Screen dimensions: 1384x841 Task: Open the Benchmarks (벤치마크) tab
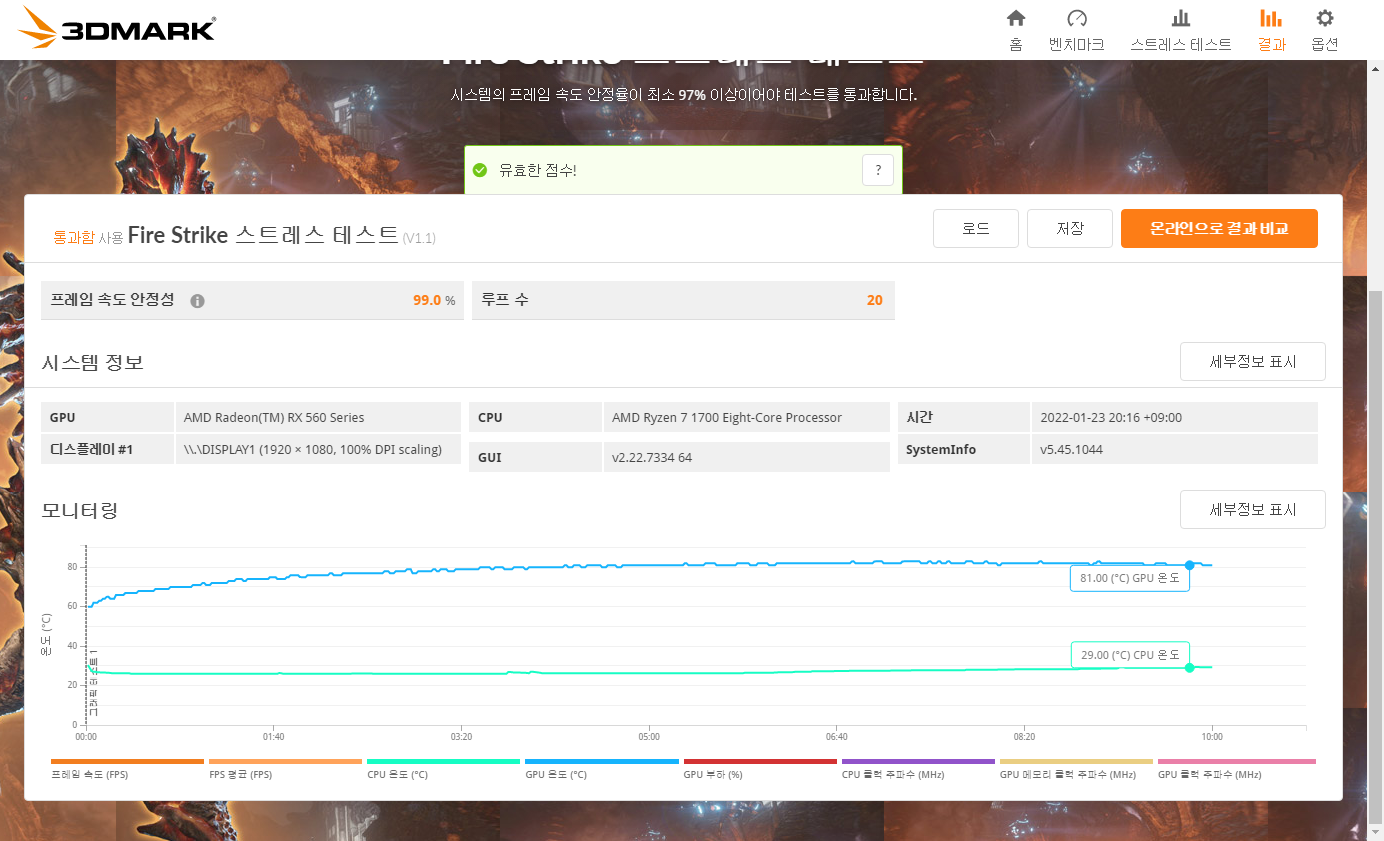[1076, 30]
